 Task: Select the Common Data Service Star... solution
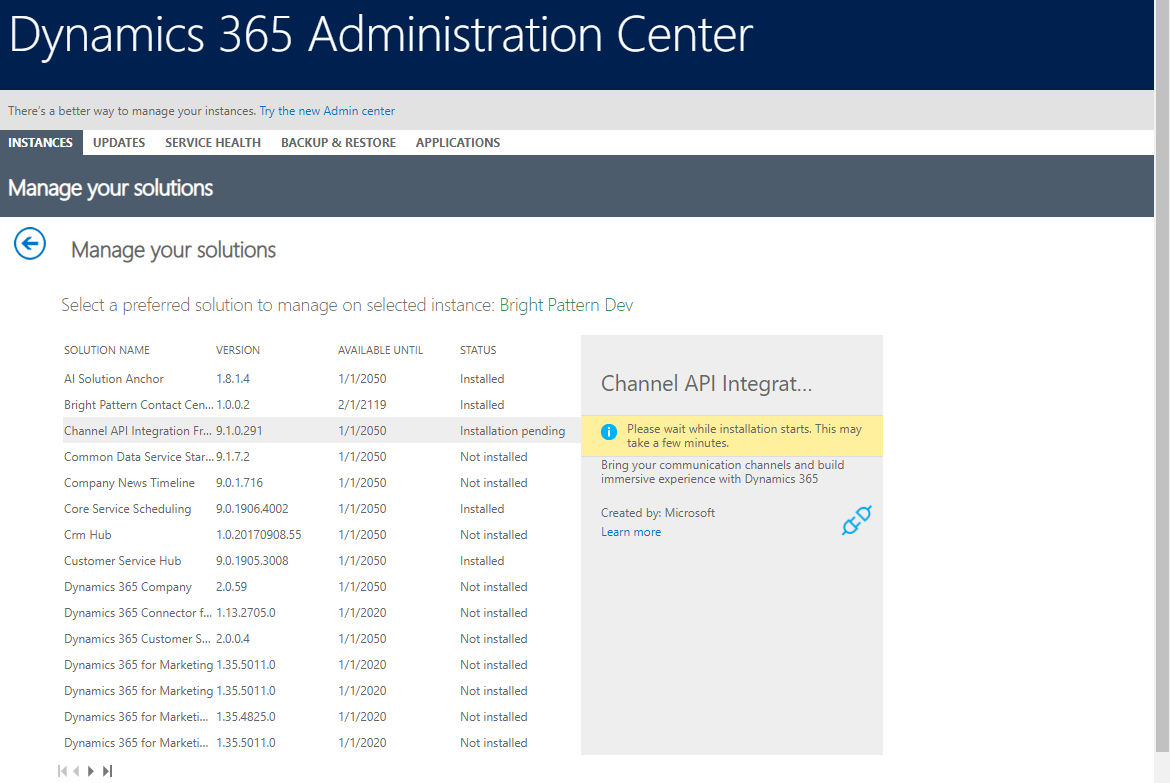click(321, 457)
